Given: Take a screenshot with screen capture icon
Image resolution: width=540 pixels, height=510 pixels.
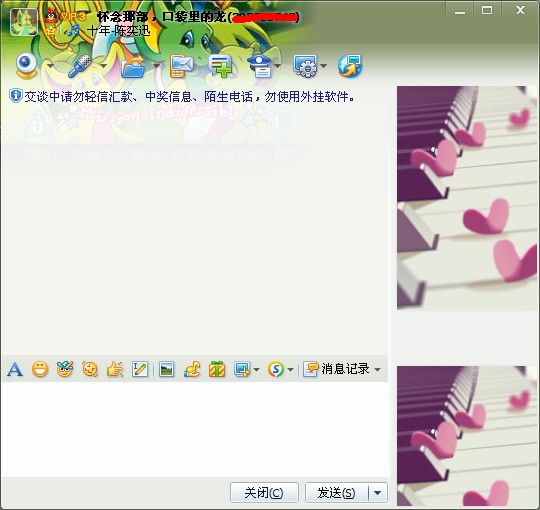Looking at the screenshot, I should click(242, 370).
